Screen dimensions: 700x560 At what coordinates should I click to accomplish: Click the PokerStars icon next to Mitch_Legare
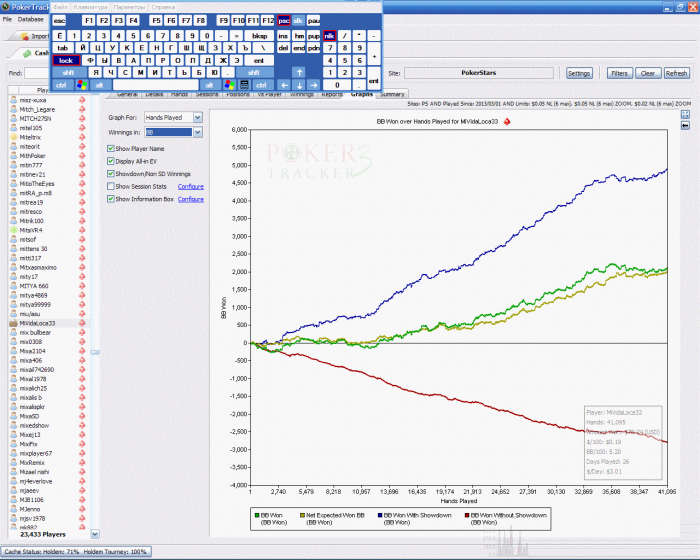(x=82, y=109)
